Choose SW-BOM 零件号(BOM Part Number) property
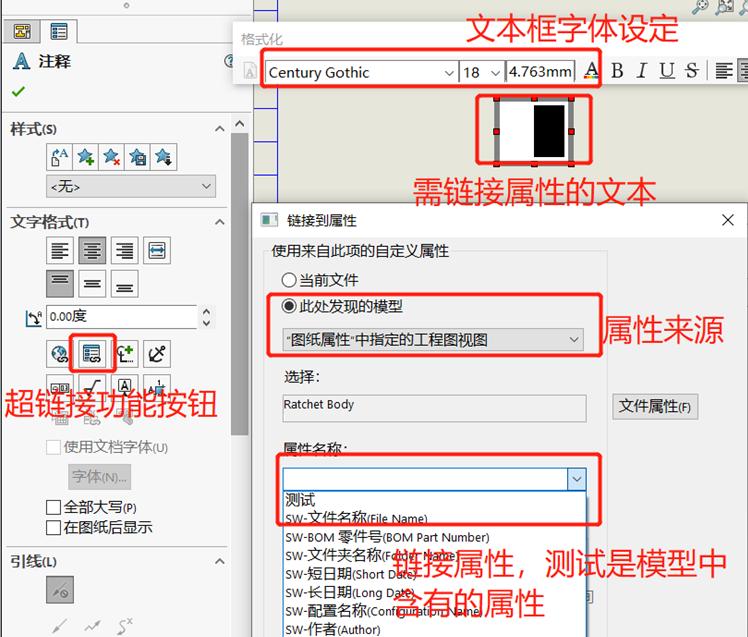 pyautogui.click(x=434, y=537)
